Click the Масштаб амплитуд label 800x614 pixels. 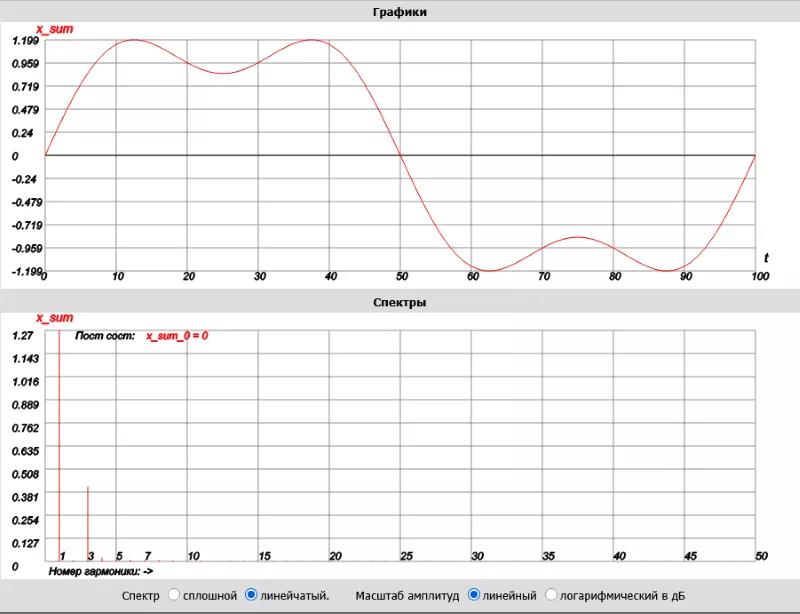click(x=407, y=595)
